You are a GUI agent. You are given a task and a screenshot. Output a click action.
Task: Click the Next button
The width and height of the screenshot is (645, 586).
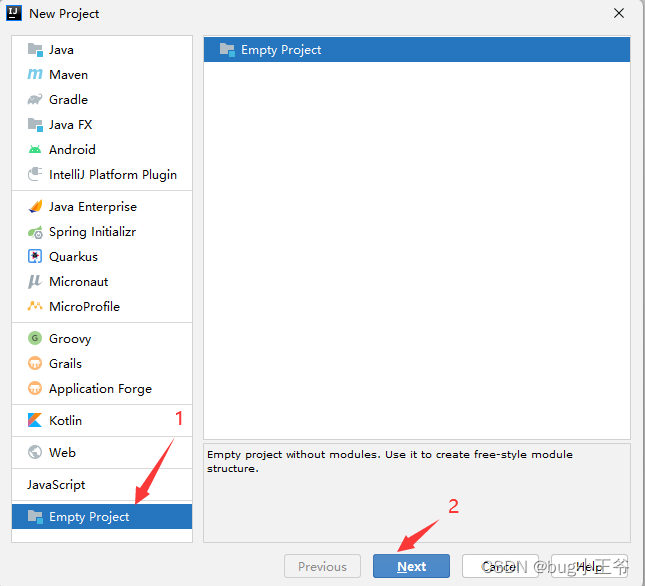(x=411, y=566)
